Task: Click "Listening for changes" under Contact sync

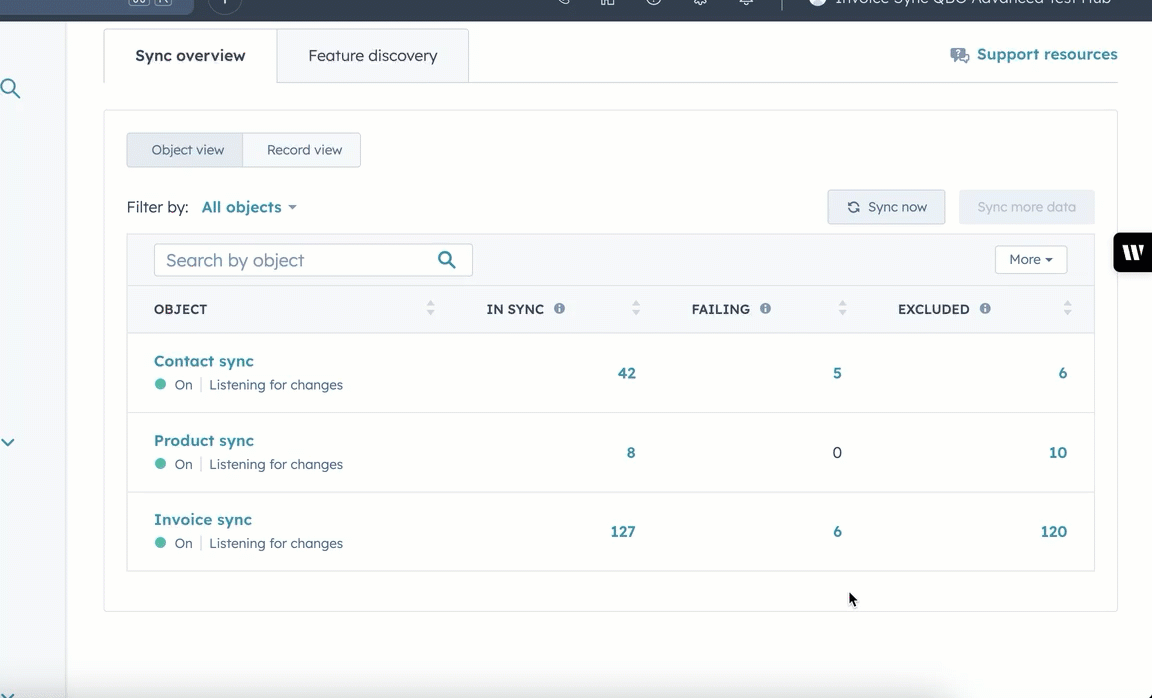Action: tap(276, 385)
